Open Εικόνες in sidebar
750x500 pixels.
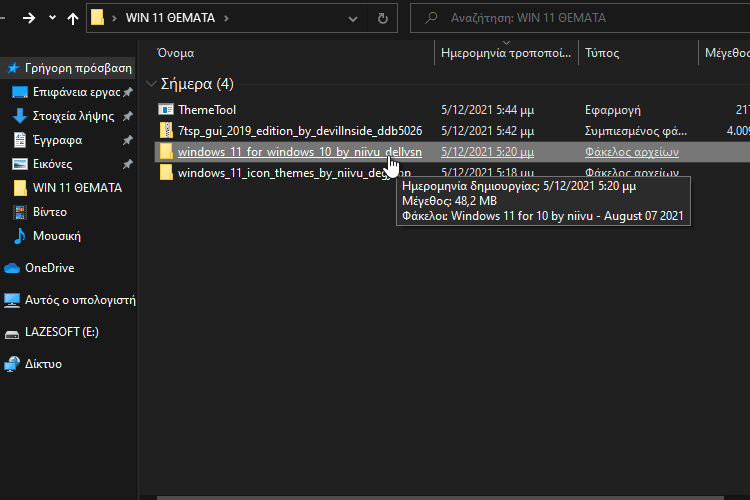coord(53,164)
